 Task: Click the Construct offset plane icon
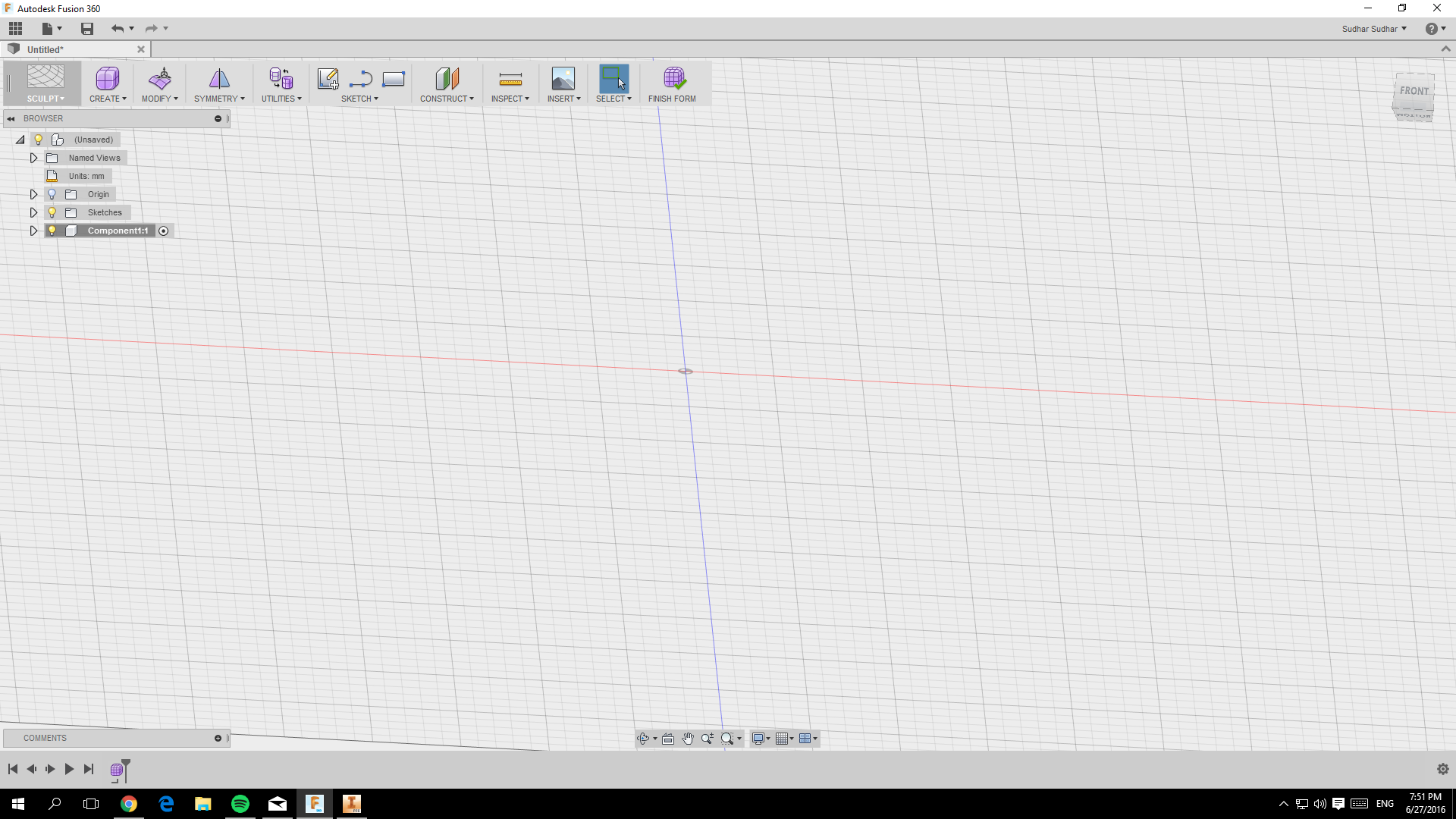(x=447, y=78)
